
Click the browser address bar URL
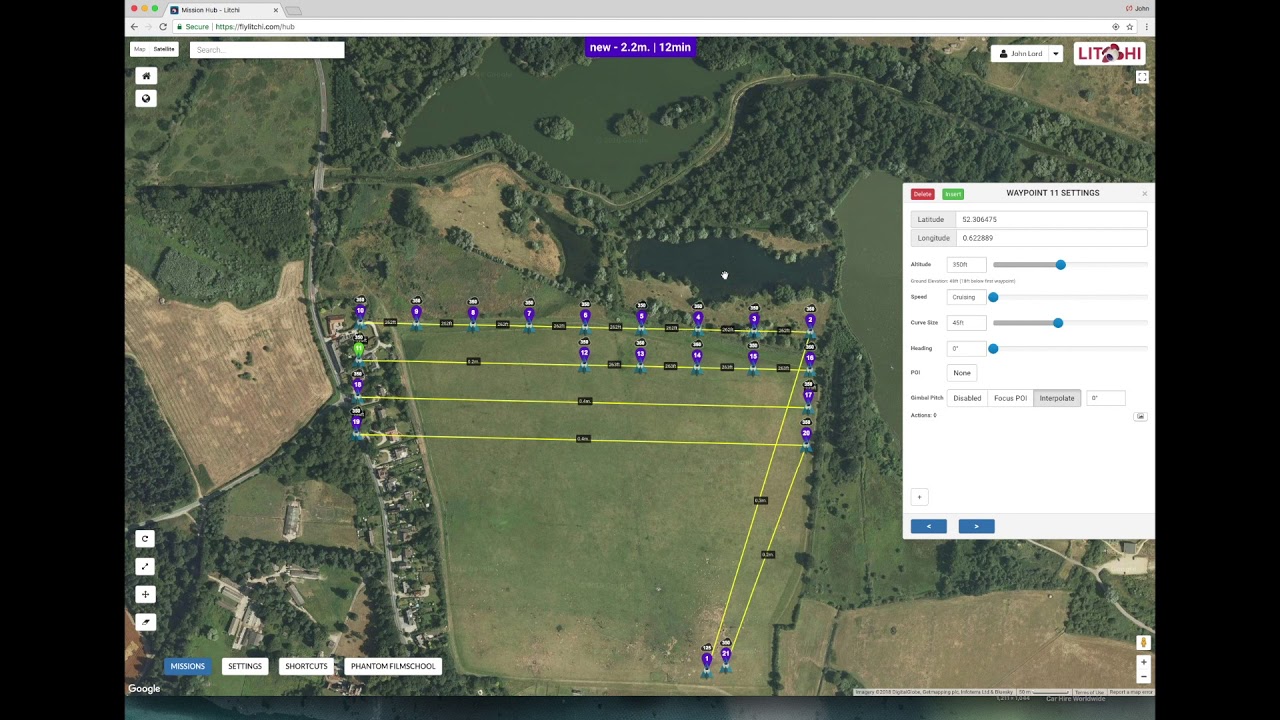(x=254, y=27)
